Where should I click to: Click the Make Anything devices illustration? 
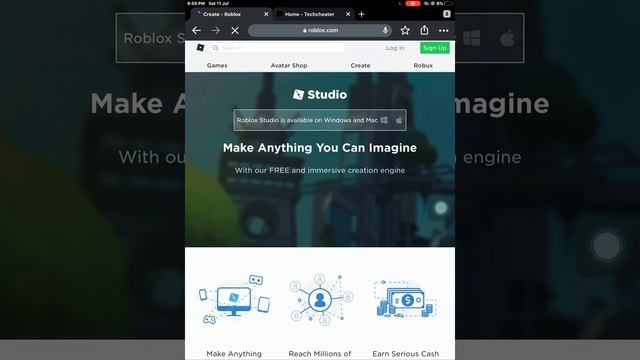(234, 300)
